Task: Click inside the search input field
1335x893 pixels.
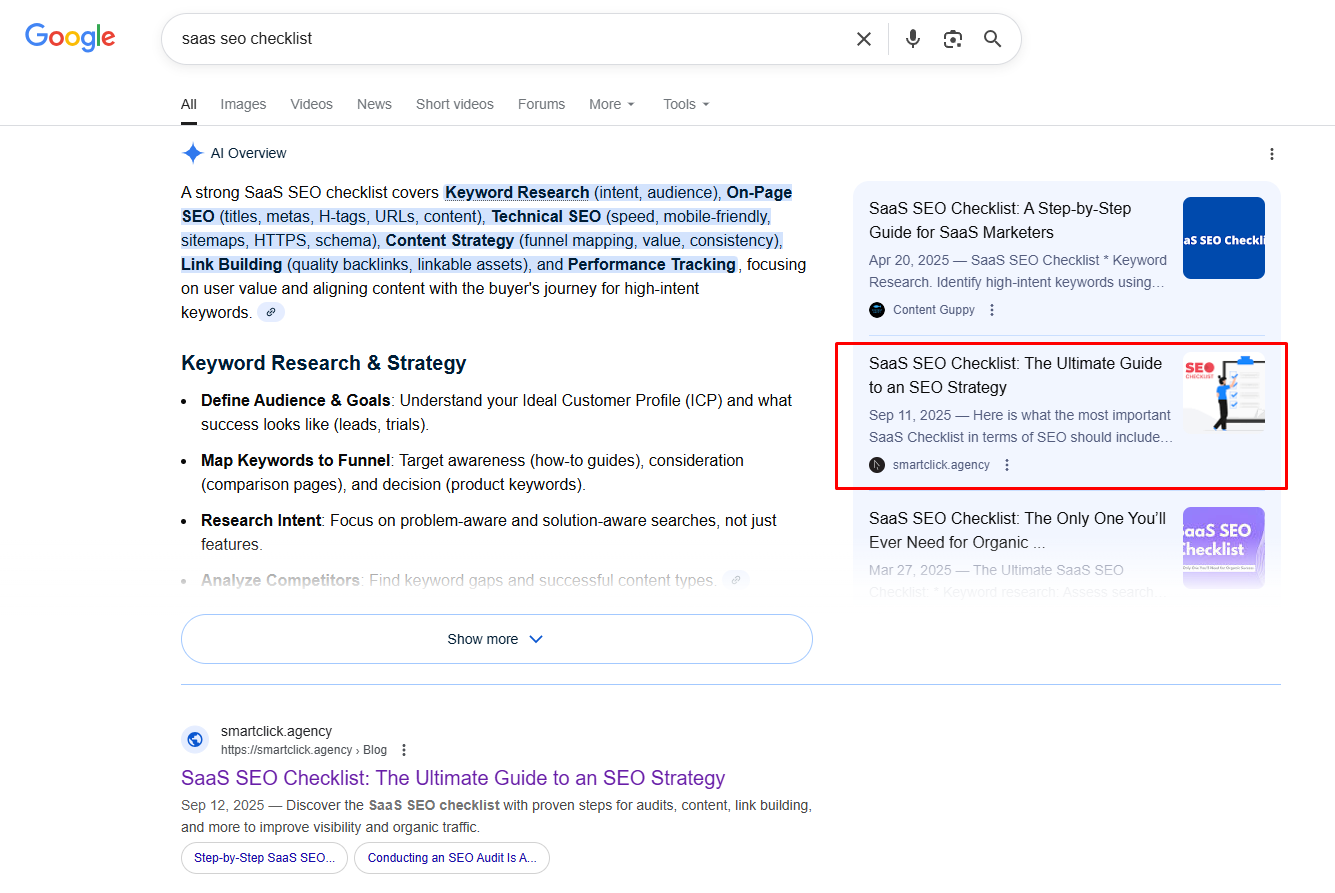Action: point(510,39)
